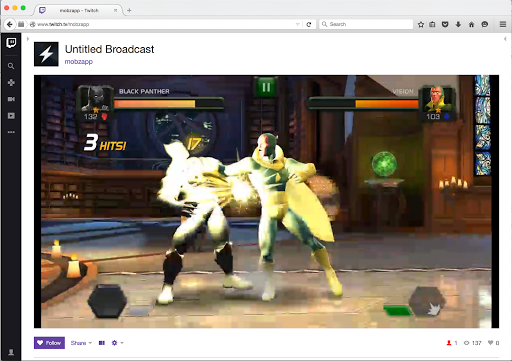Reload the page with the refresh icon
Image resolution: width=512 pixels, height=361 pixels.
(x=309, y=24)
